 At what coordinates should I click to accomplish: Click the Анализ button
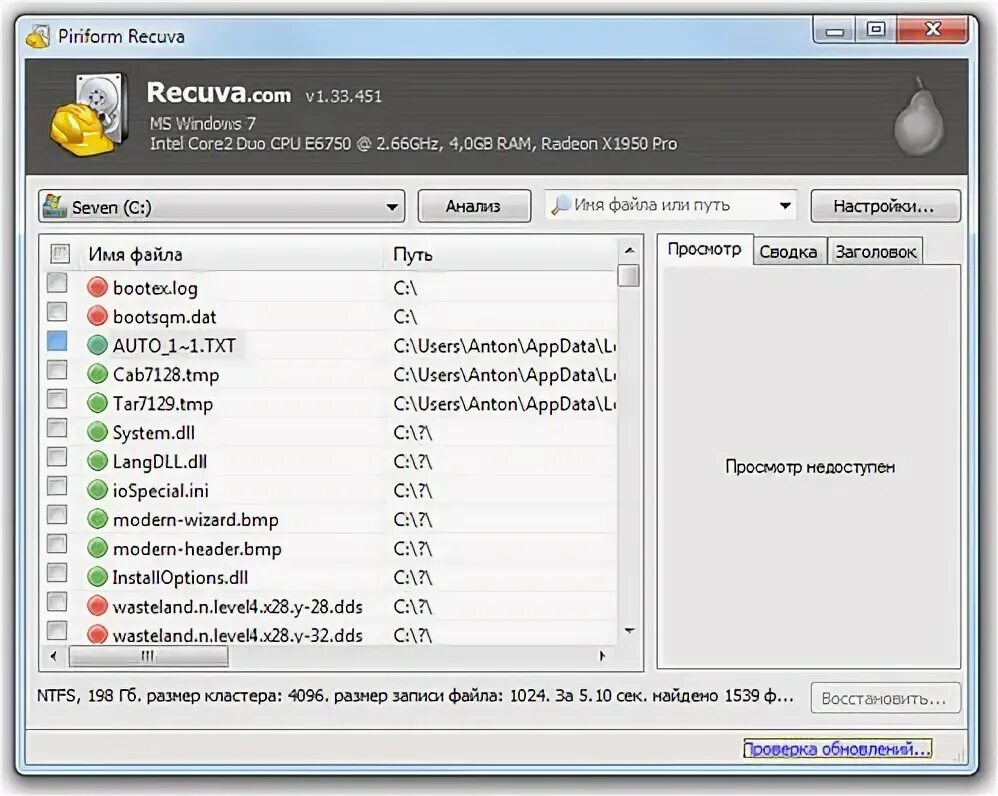[474, 206]
